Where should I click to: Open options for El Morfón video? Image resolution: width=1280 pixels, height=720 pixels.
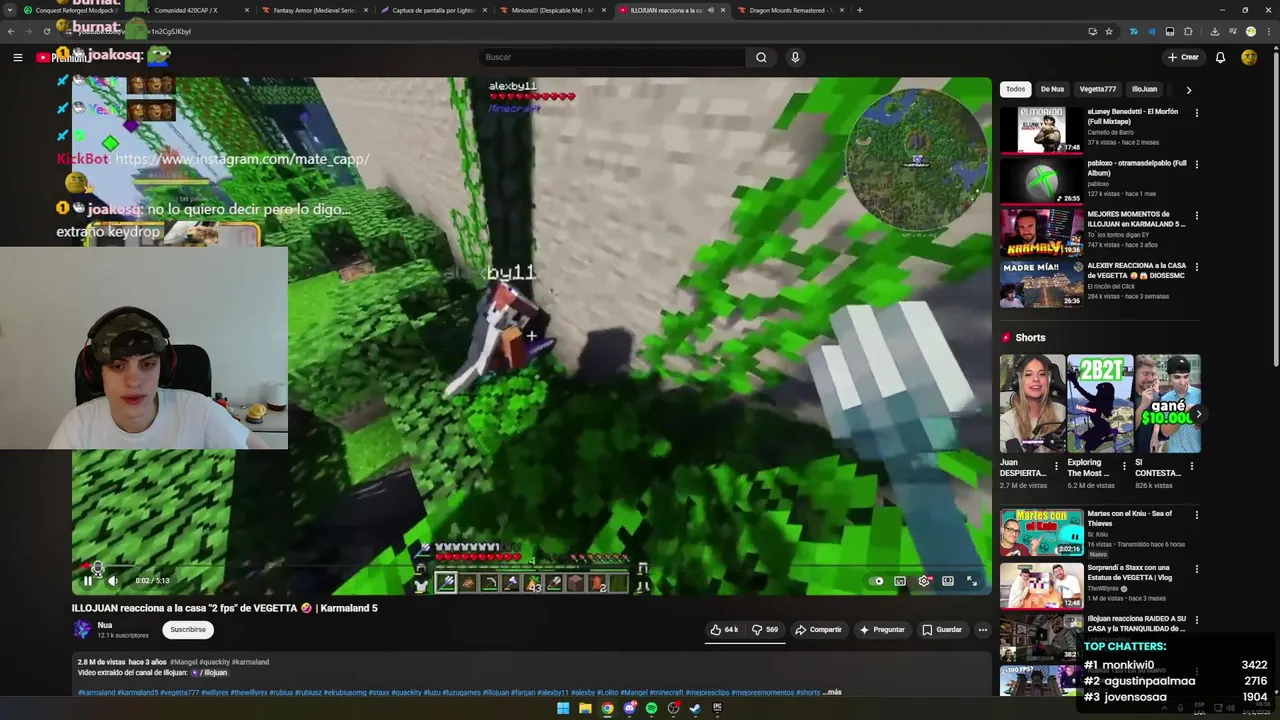(1196, 113)
